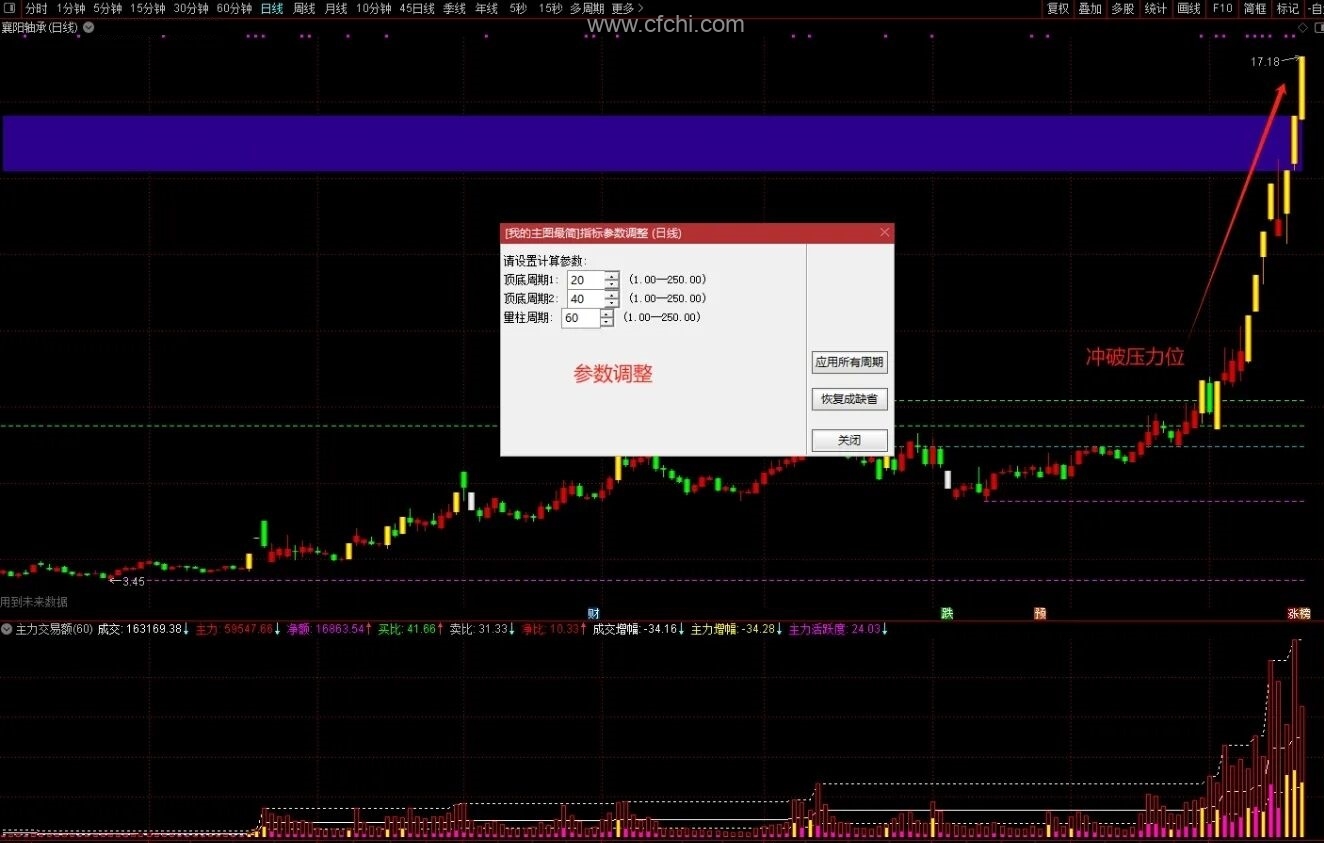Select the 45日线 period
The image size is (1324, 843).
pyautogui.click(x=417, y=8)
